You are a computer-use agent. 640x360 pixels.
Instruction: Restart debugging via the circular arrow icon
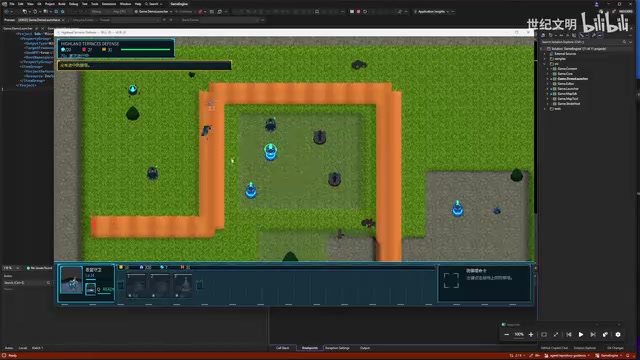click(x=365, y=11)
